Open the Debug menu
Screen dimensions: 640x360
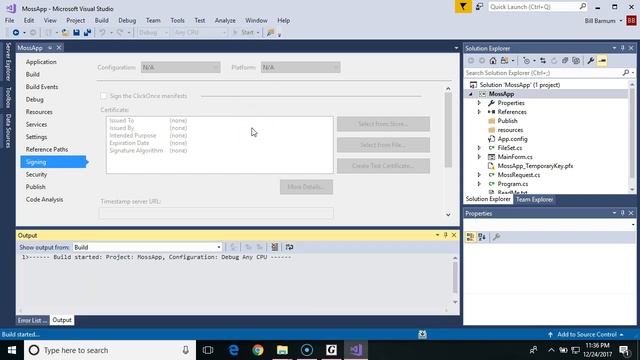click(x=127, y=20)
